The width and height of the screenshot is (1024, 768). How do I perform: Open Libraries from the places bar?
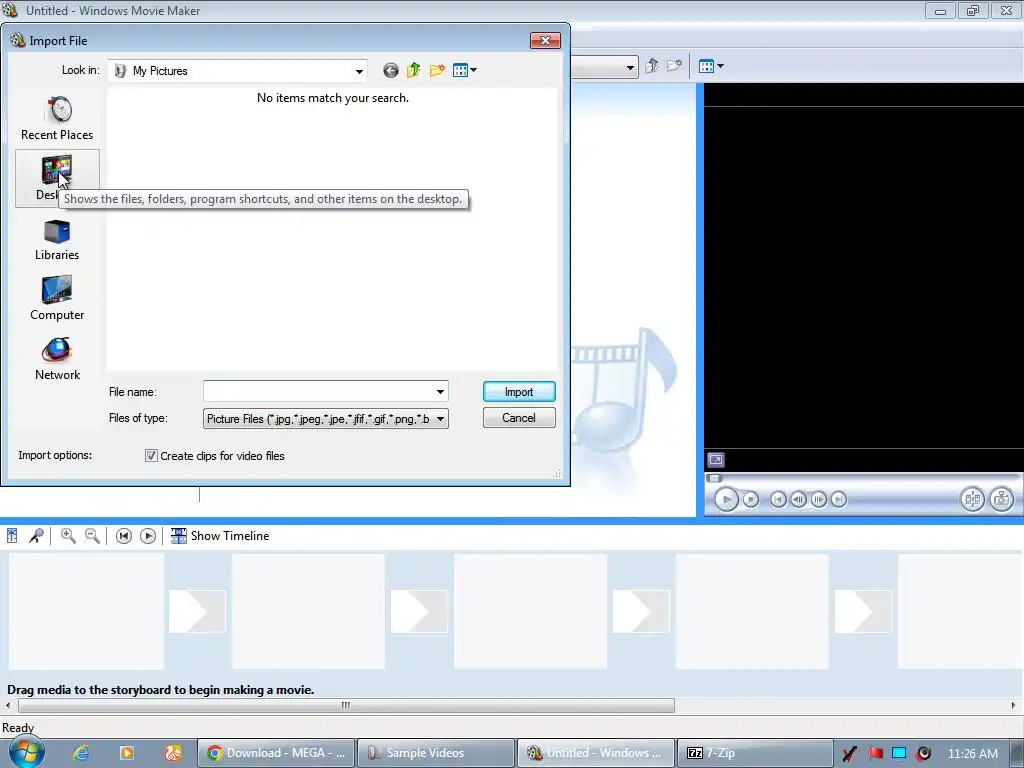(57, 240)
